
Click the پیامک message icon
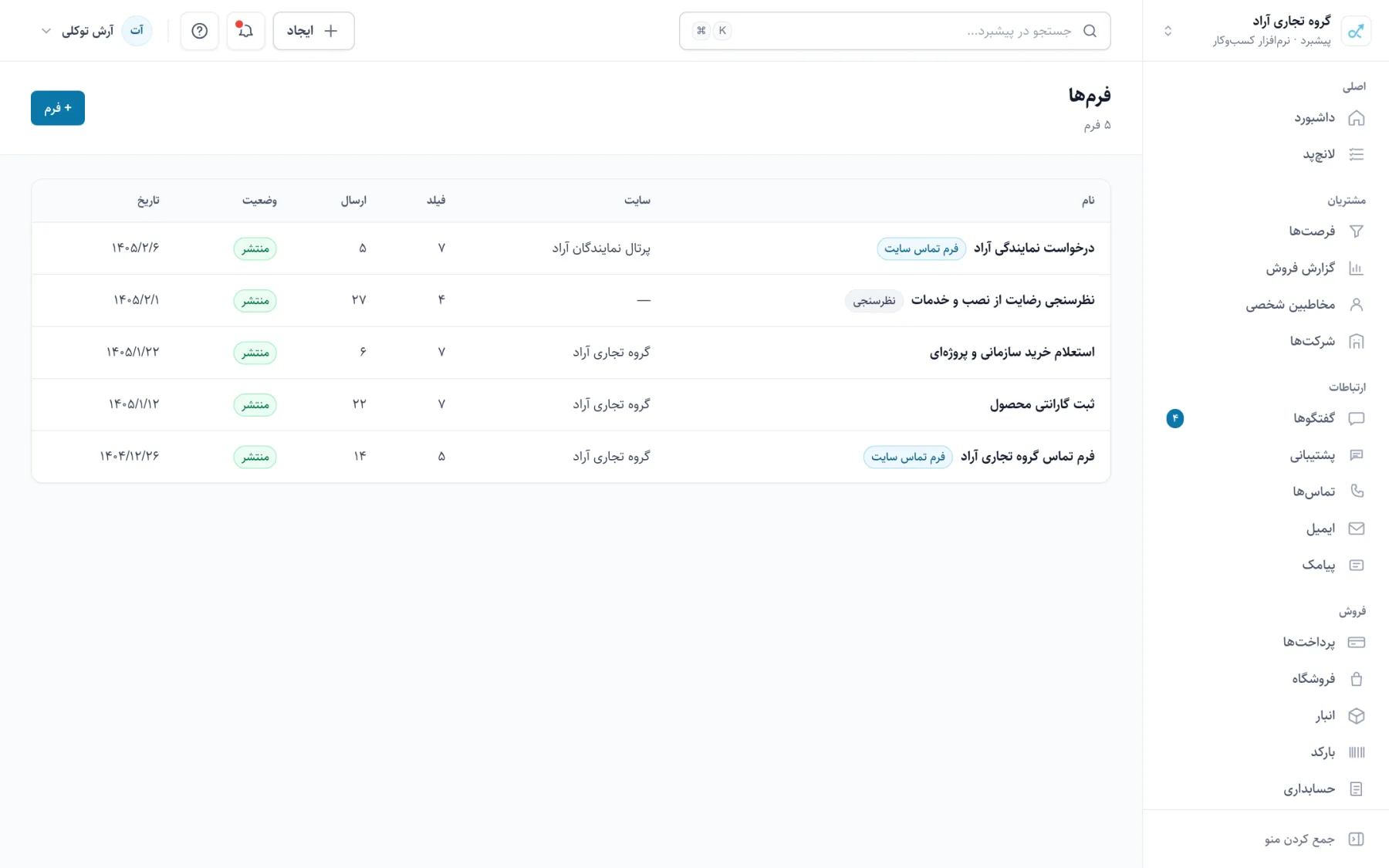tap(1356, 565)
